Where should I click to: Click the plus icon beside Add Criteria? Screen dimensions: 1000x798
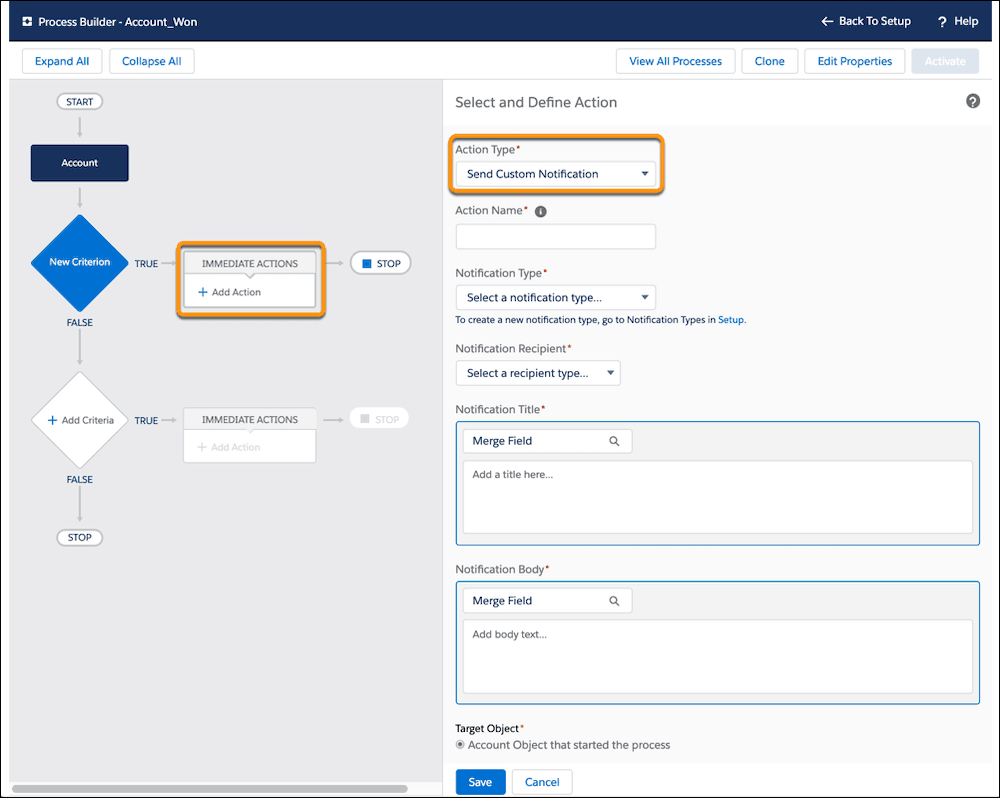[52, 420]
